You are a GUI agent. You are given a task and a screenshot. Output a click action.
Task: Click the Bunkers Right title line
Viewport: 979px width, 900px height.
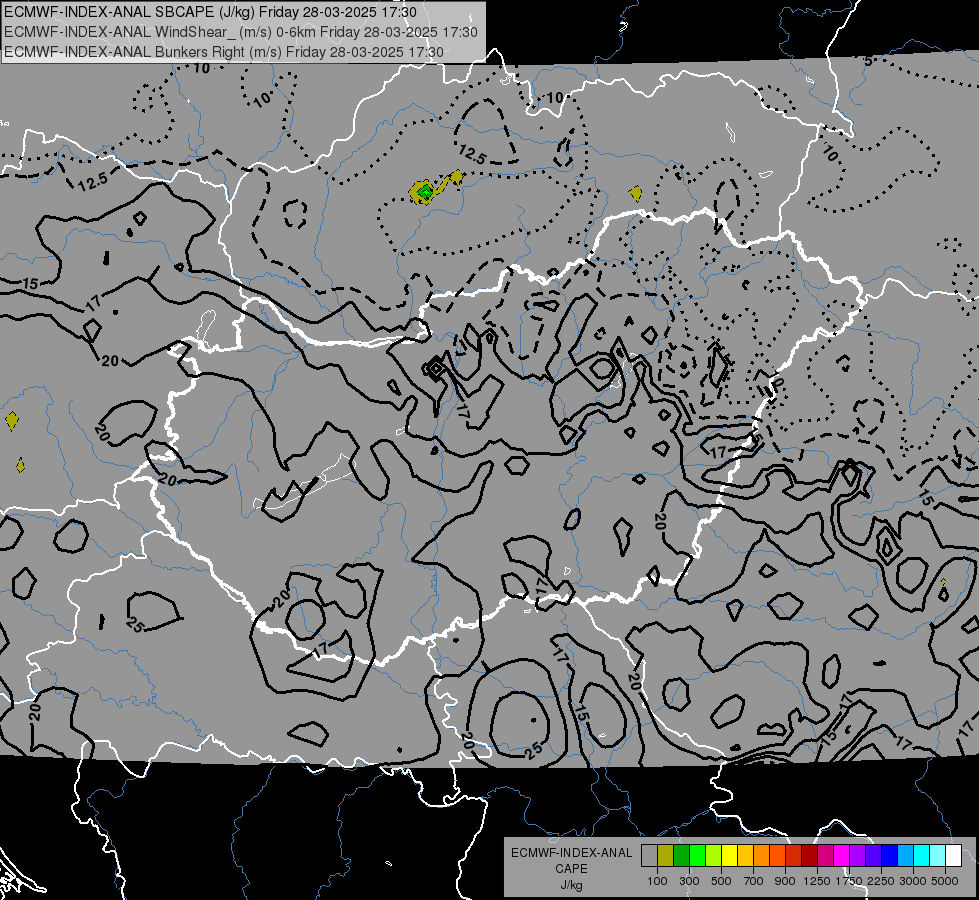(x=224, y=52)
